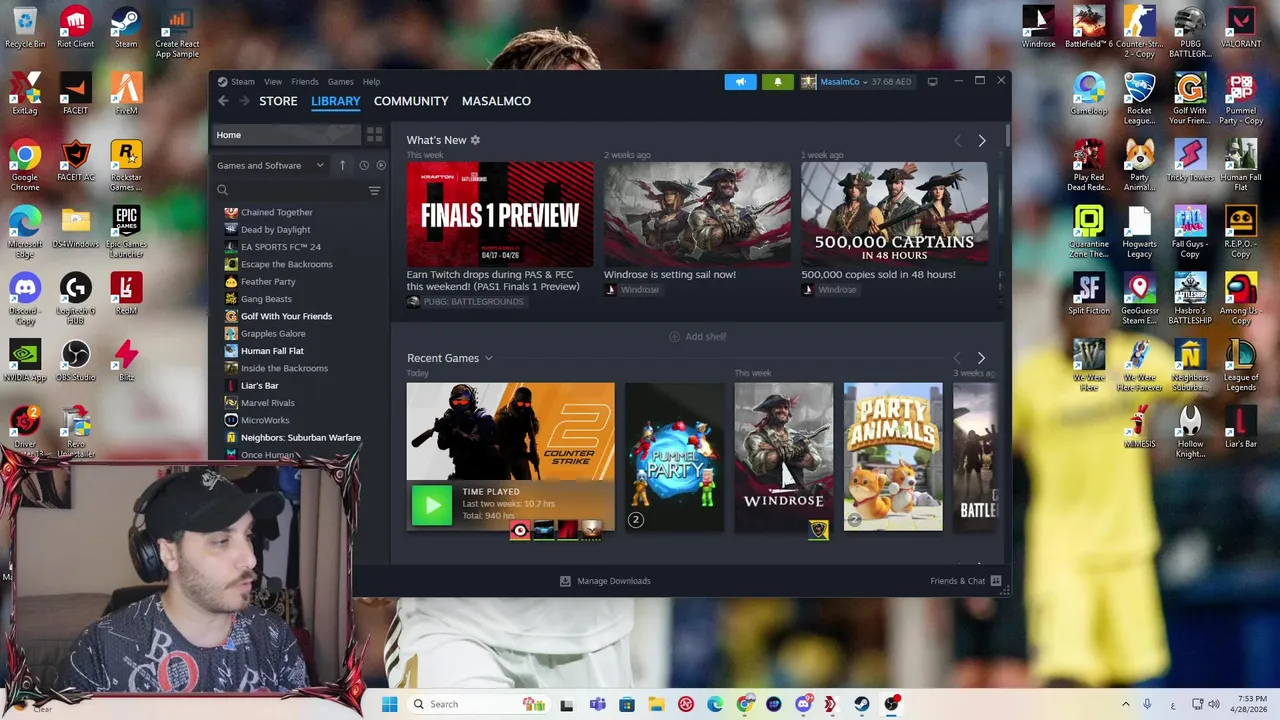
Task: Open Discord from the taskbar
Action: (803, 704)
